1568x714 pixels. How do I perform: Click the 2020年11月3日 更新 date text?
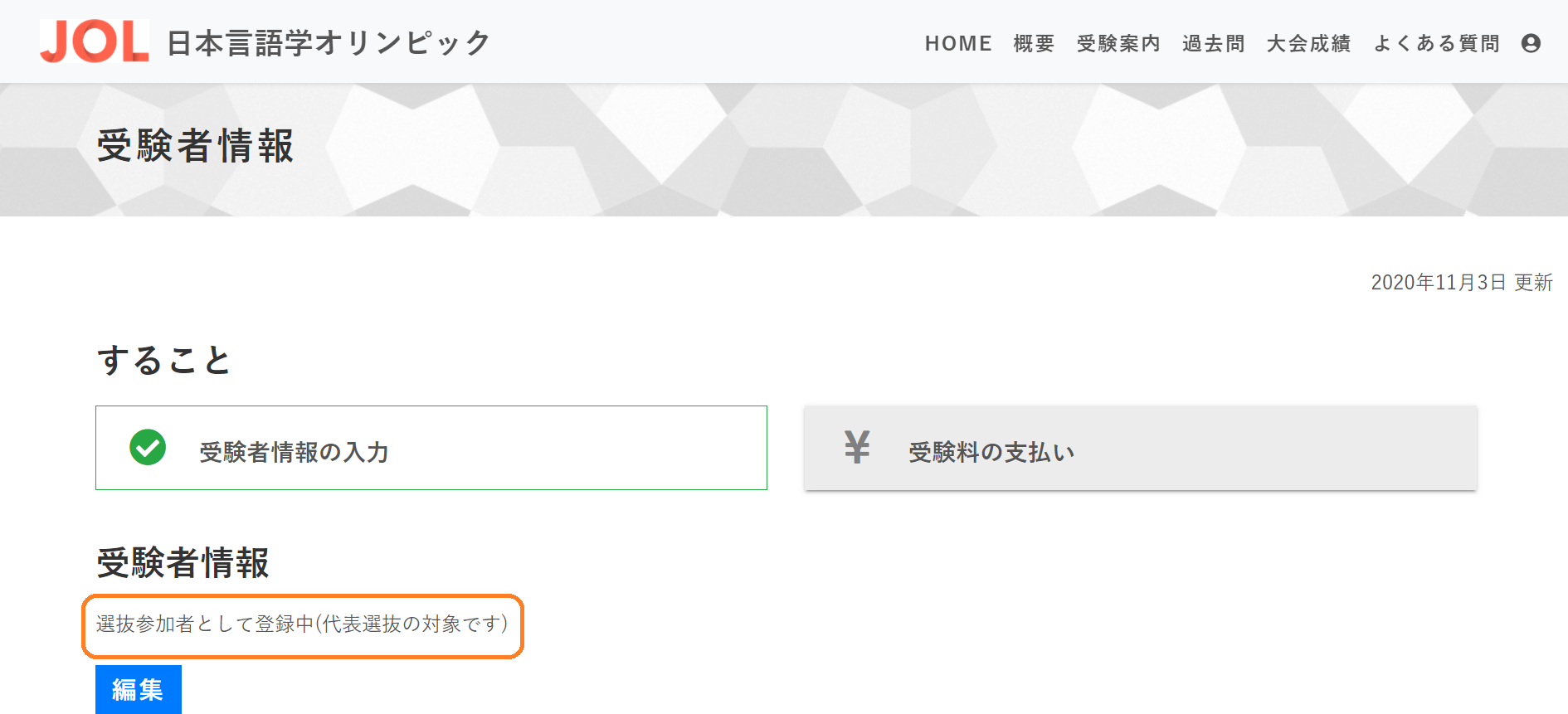click(1461, 283)
